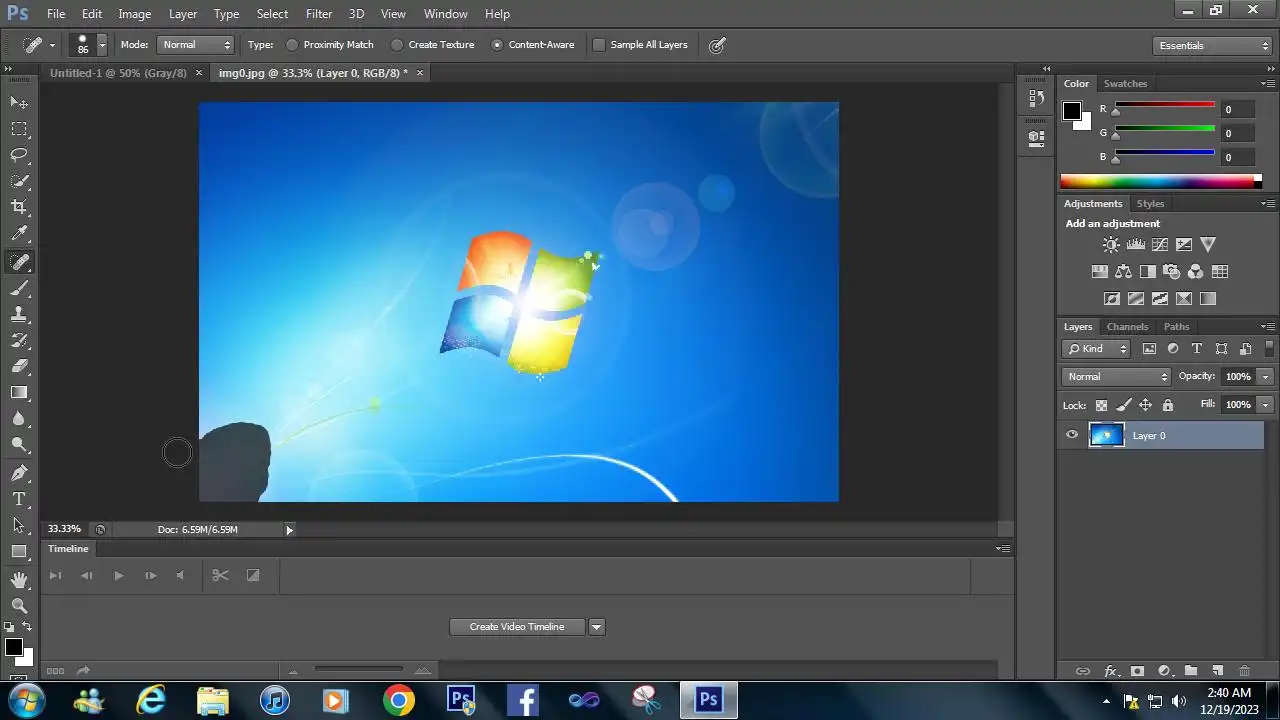Hide Layer 0 using the eye icon
The image size is (1280, 720).
click(x=1072, y=435)
